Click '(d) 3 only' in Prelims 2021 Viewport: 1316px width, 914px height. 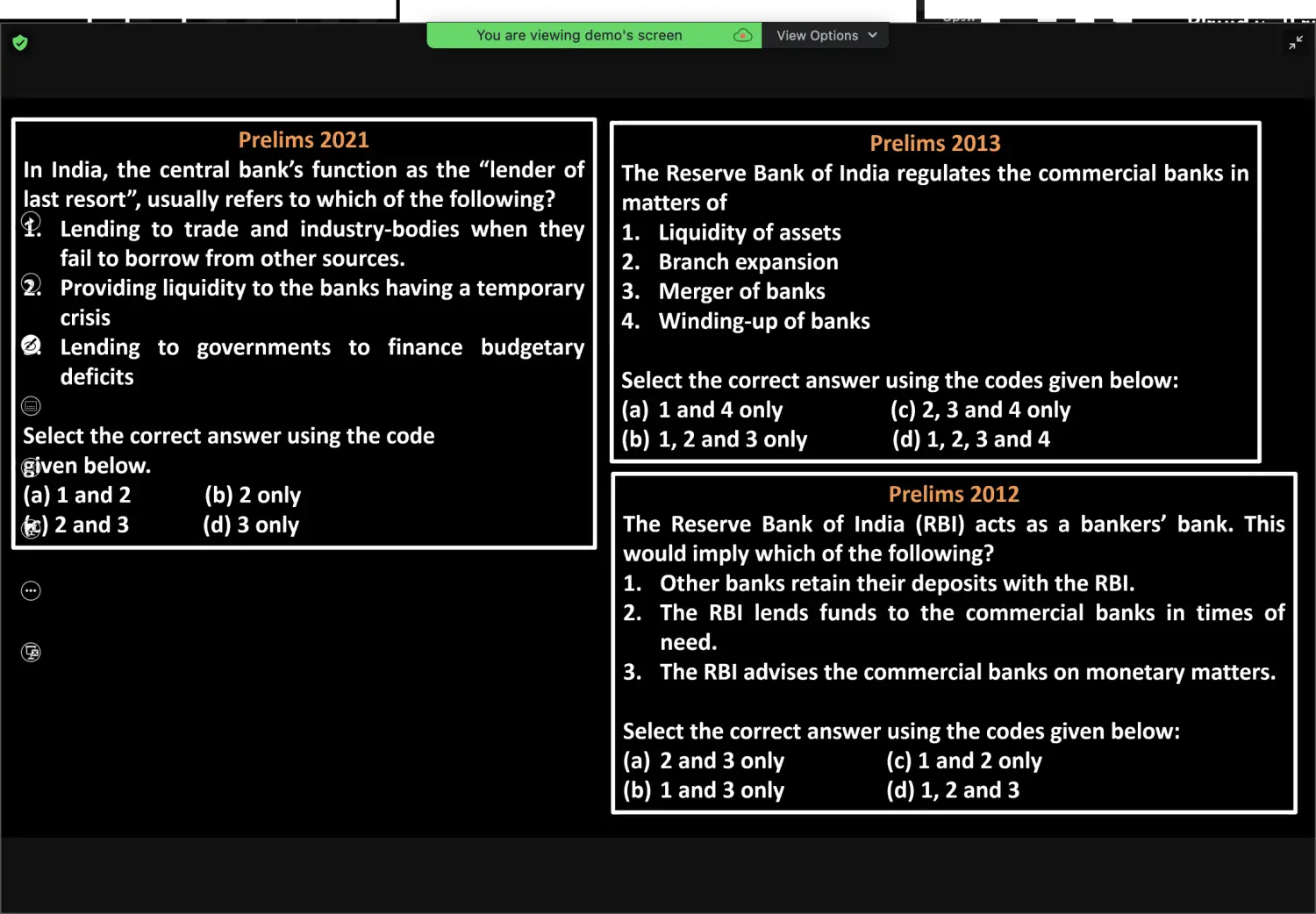pyautogui.click(x=251, y=525)
